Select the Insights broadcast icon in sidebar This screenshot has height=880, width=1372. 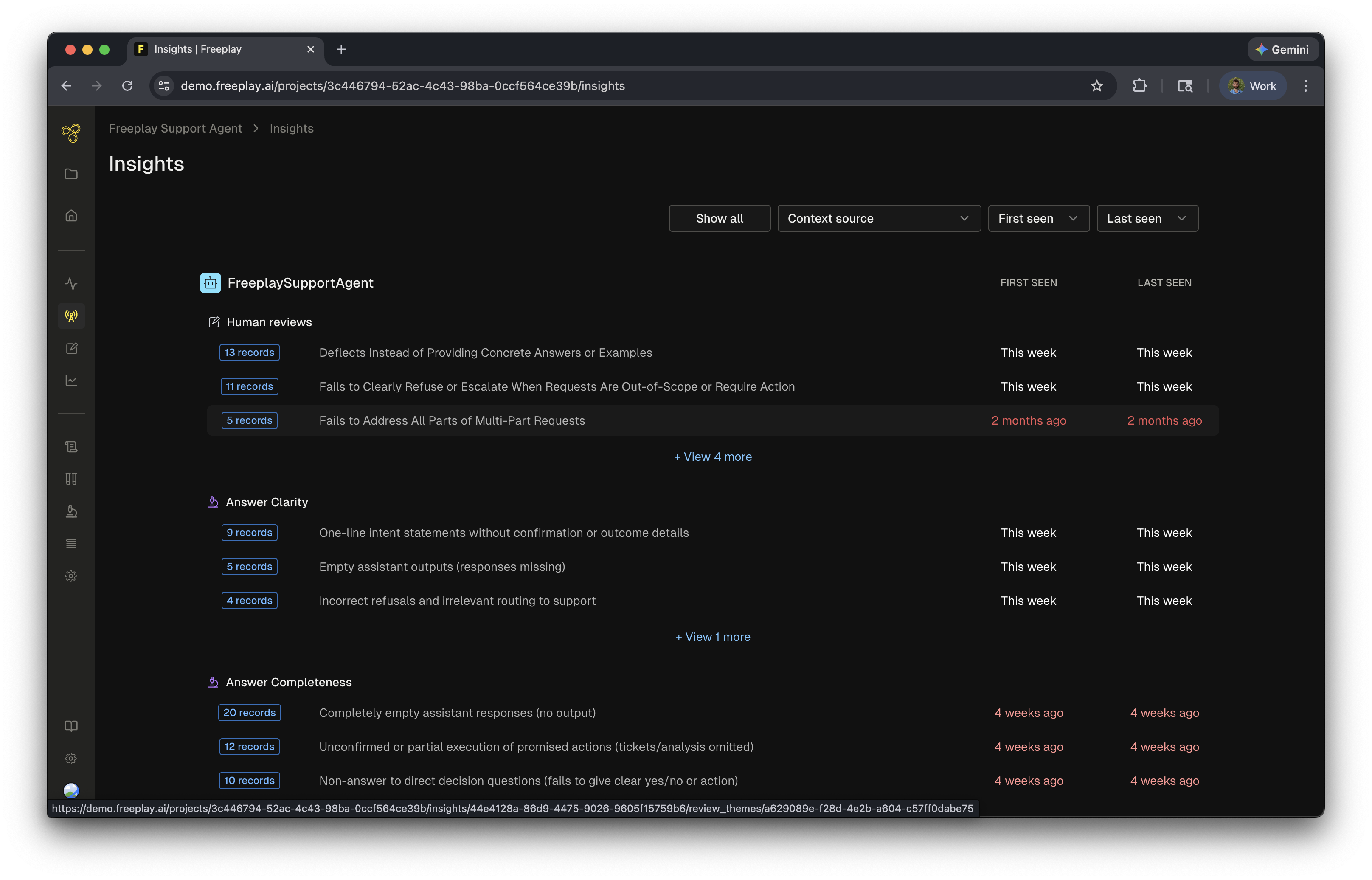point(71,316)
